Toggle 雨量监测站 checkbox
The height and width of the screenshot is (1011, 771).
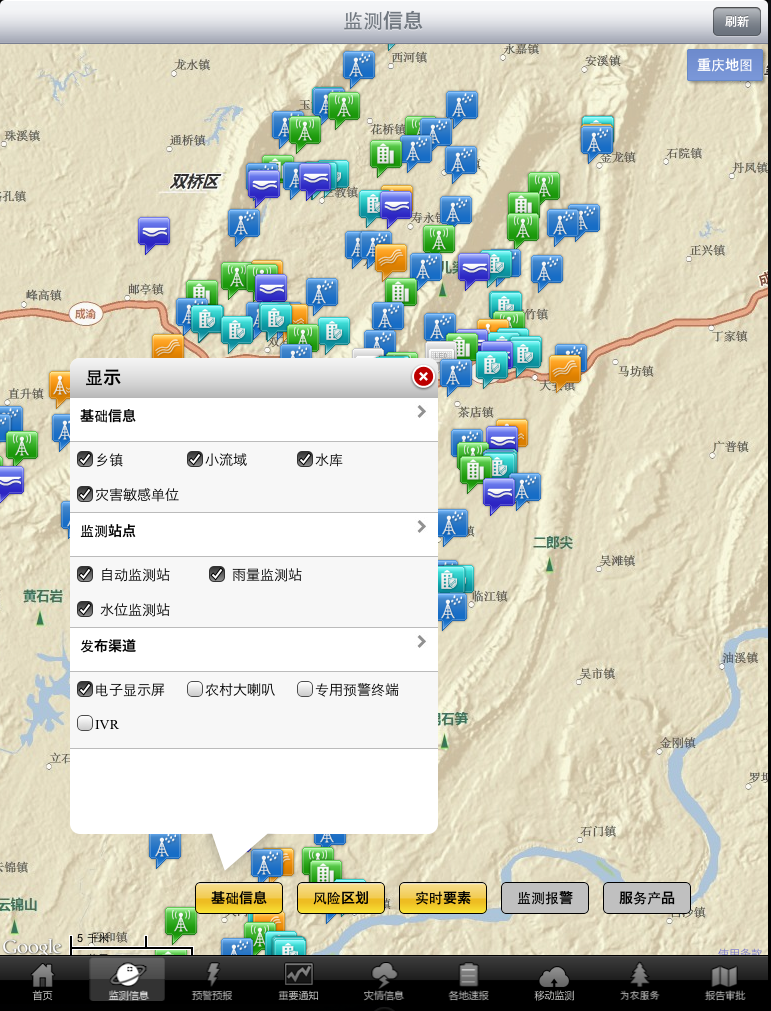(217, 574)
